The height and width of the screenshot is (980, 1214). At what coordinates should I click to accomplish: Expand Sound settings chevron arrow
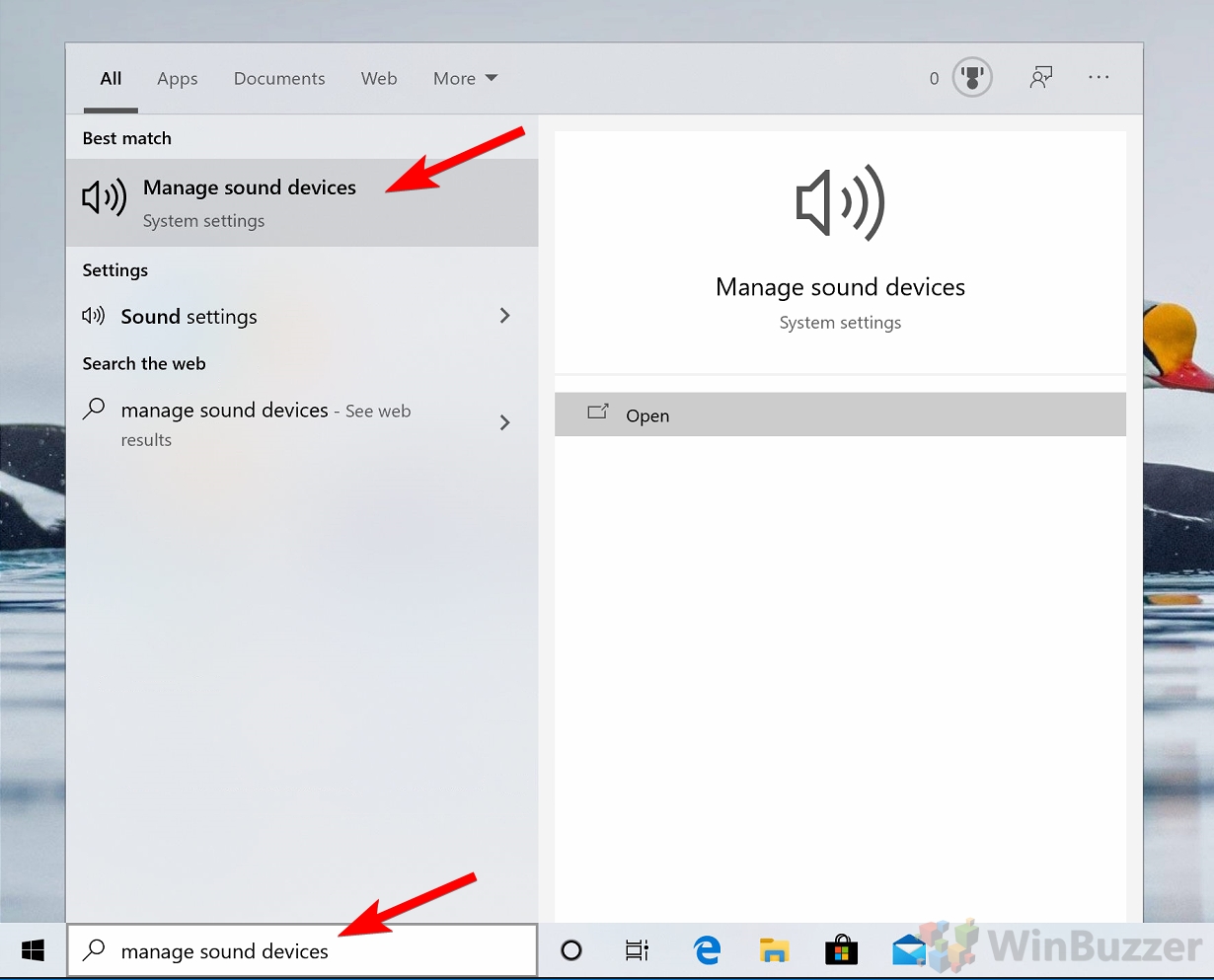pyautogui.click(x=505, y=316)
